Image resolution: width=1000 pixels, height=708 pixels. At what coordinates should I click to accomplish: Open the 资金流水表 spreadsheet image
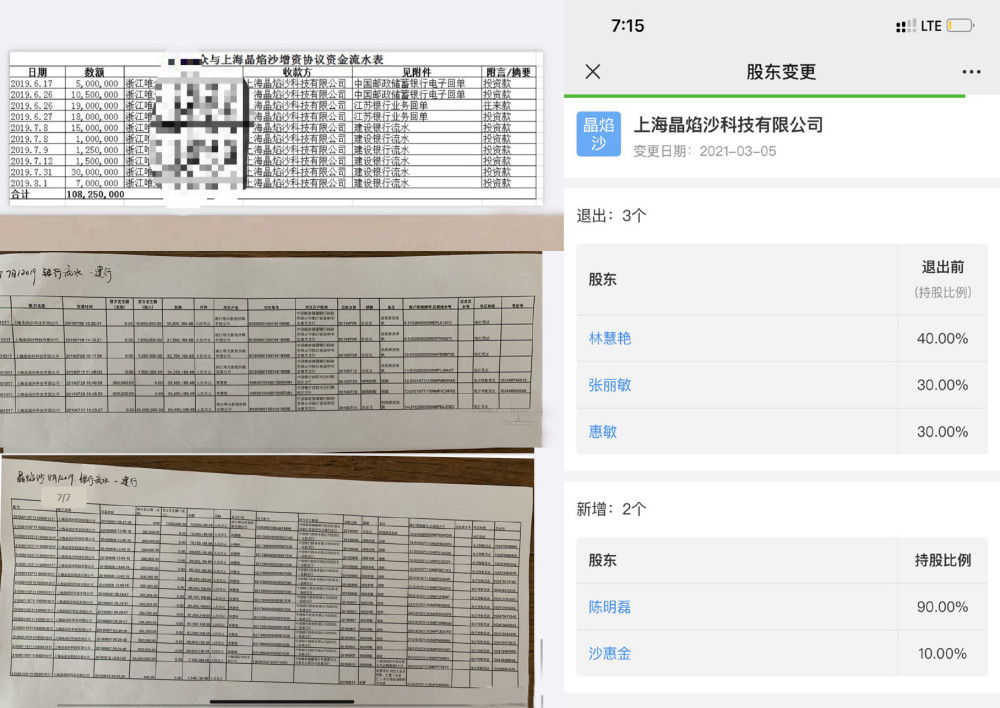pos(276,129)
